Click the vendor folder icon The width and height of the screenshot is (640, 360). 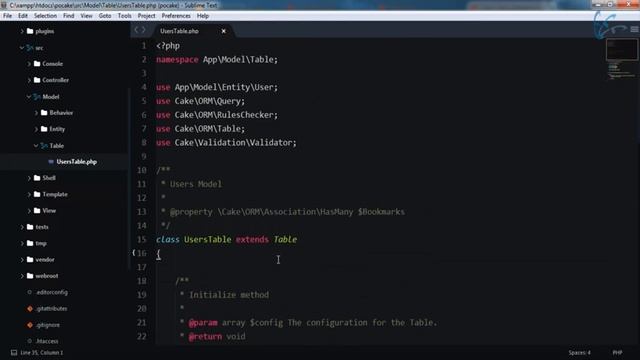pos(30,260)
